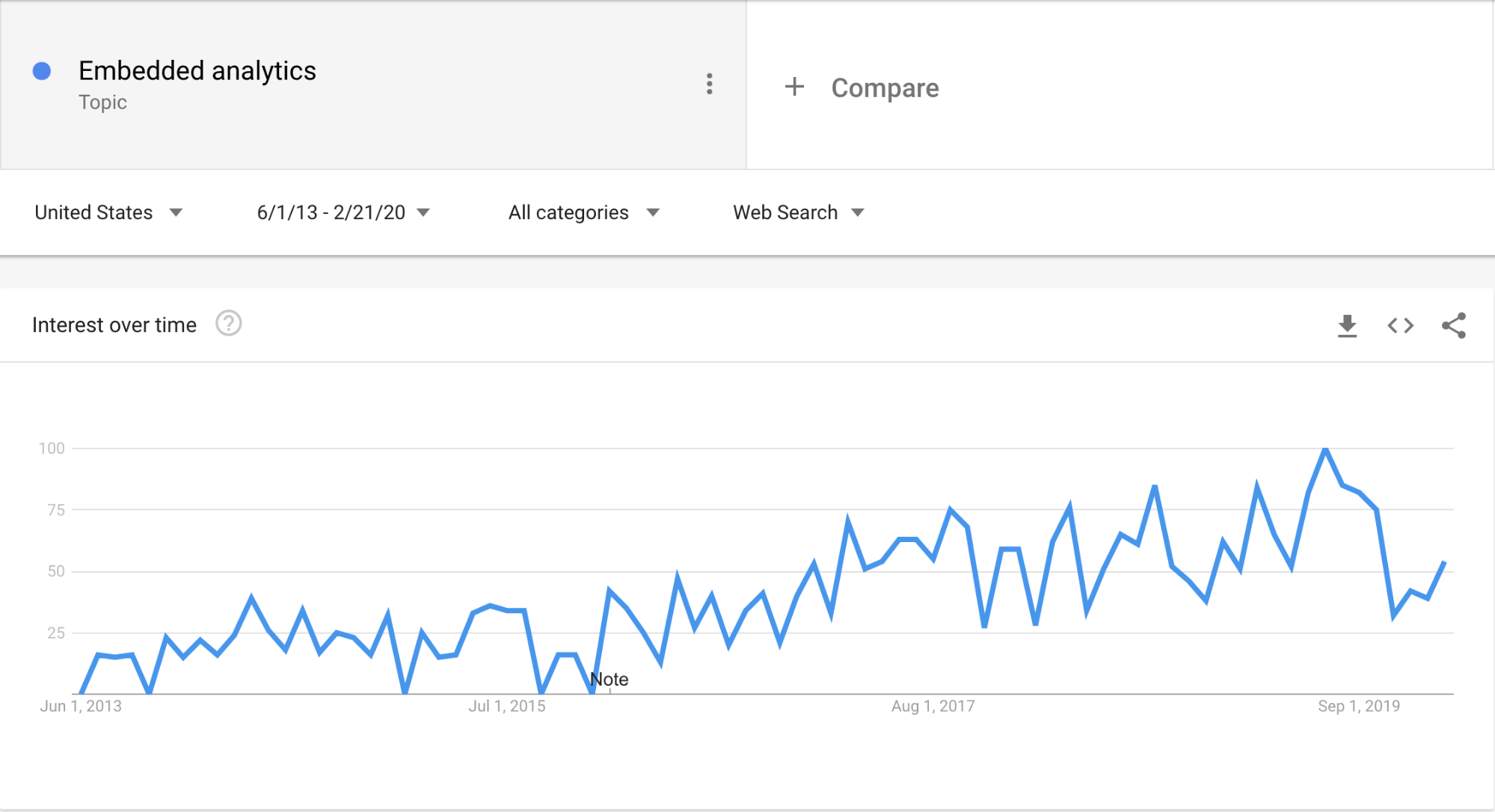1495x812 pixels.
Task: Click the Topic label under Embedded analytics
Action: [x=102, y=102]
